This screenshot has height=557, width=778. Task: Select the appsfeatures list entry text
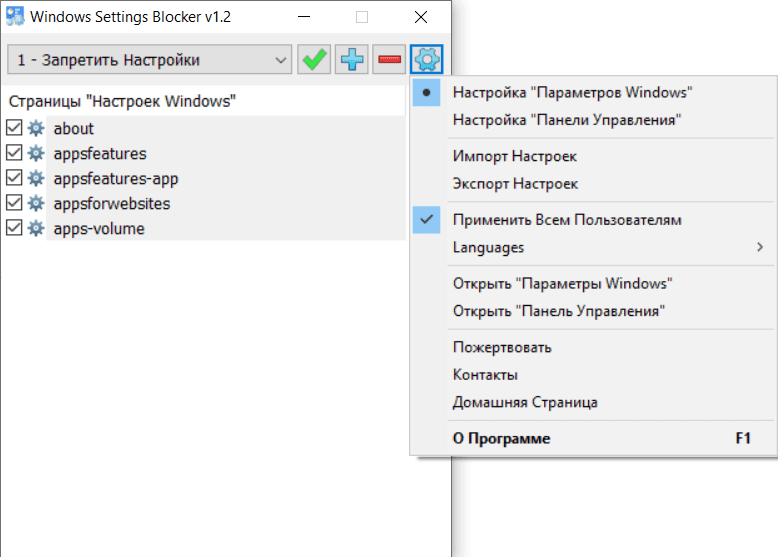[x=100, y=154]
